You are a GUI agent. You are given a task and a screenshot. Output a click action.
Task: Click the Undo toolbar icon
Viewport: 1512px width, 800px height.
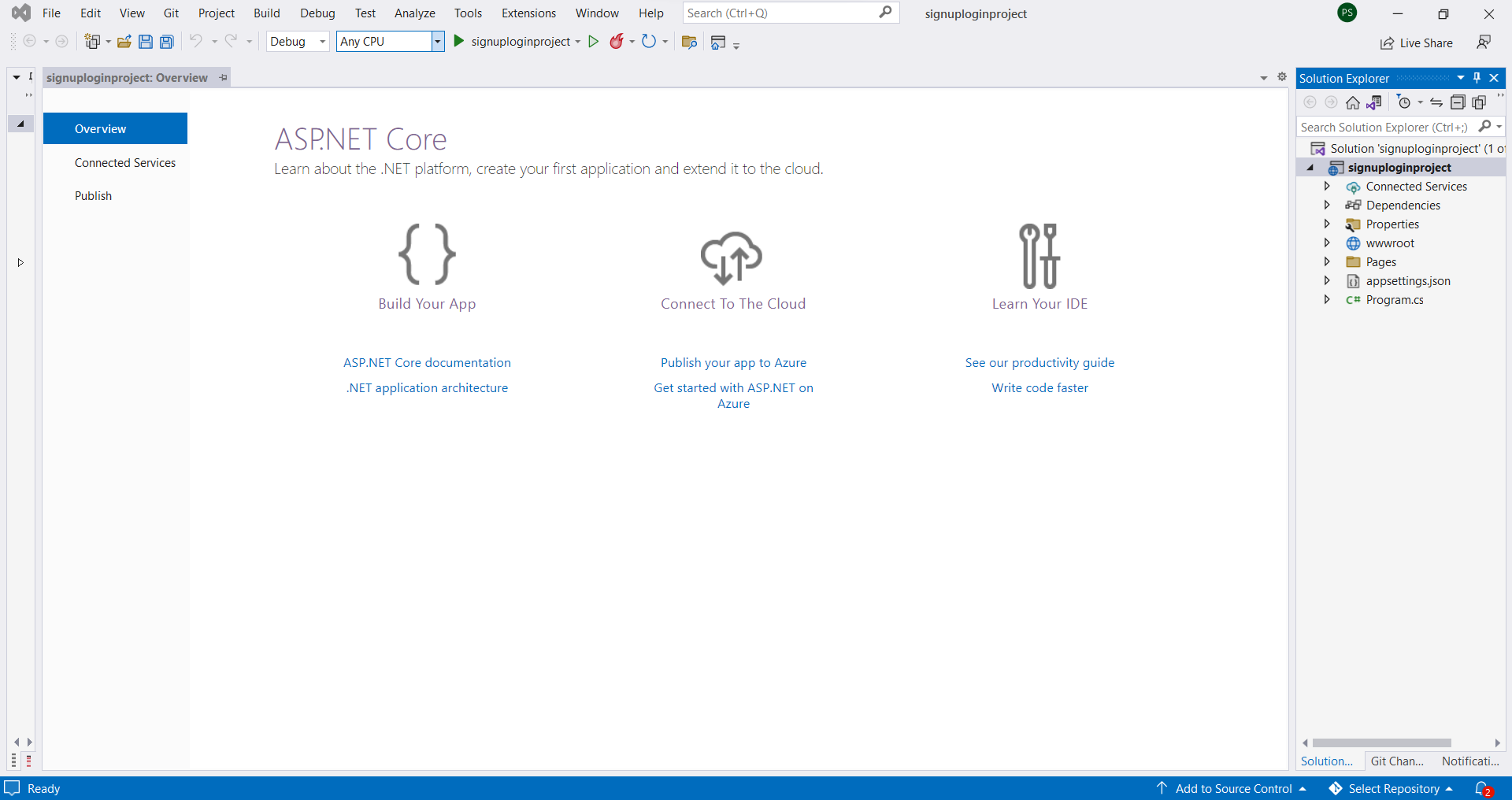coord(196,41)
